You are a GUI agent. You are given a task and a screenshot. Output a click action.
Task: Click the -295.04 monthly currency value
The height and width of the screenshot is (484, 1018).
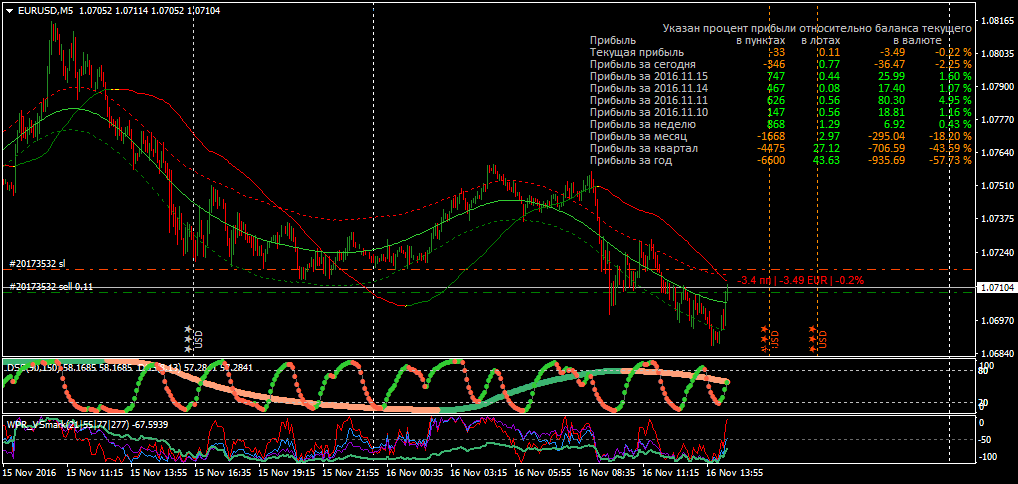[x=886, y=136]
